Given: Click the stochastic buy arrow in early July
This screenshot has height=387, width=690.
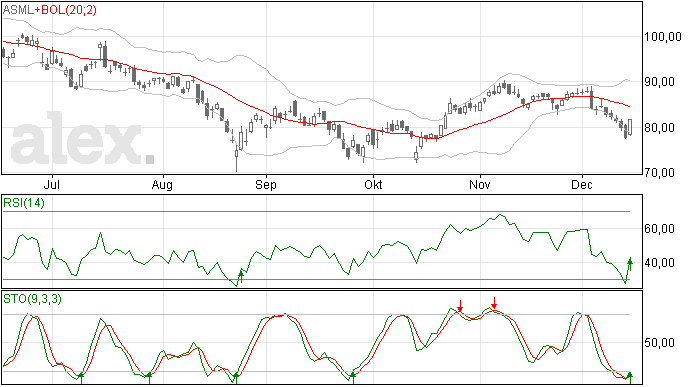Looking at the screenshot, I should (81, 378).
